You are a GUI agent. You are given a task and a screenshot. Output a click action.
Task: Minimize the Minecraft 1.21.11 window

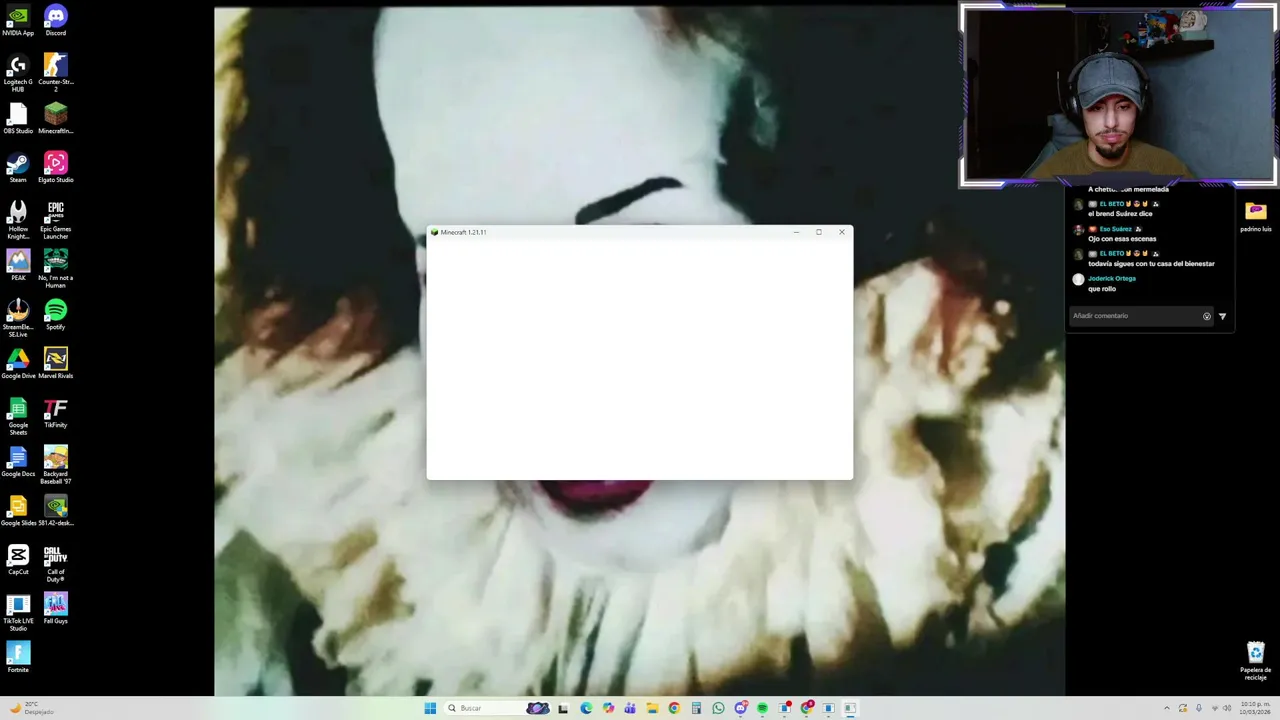tap(796, 232)
